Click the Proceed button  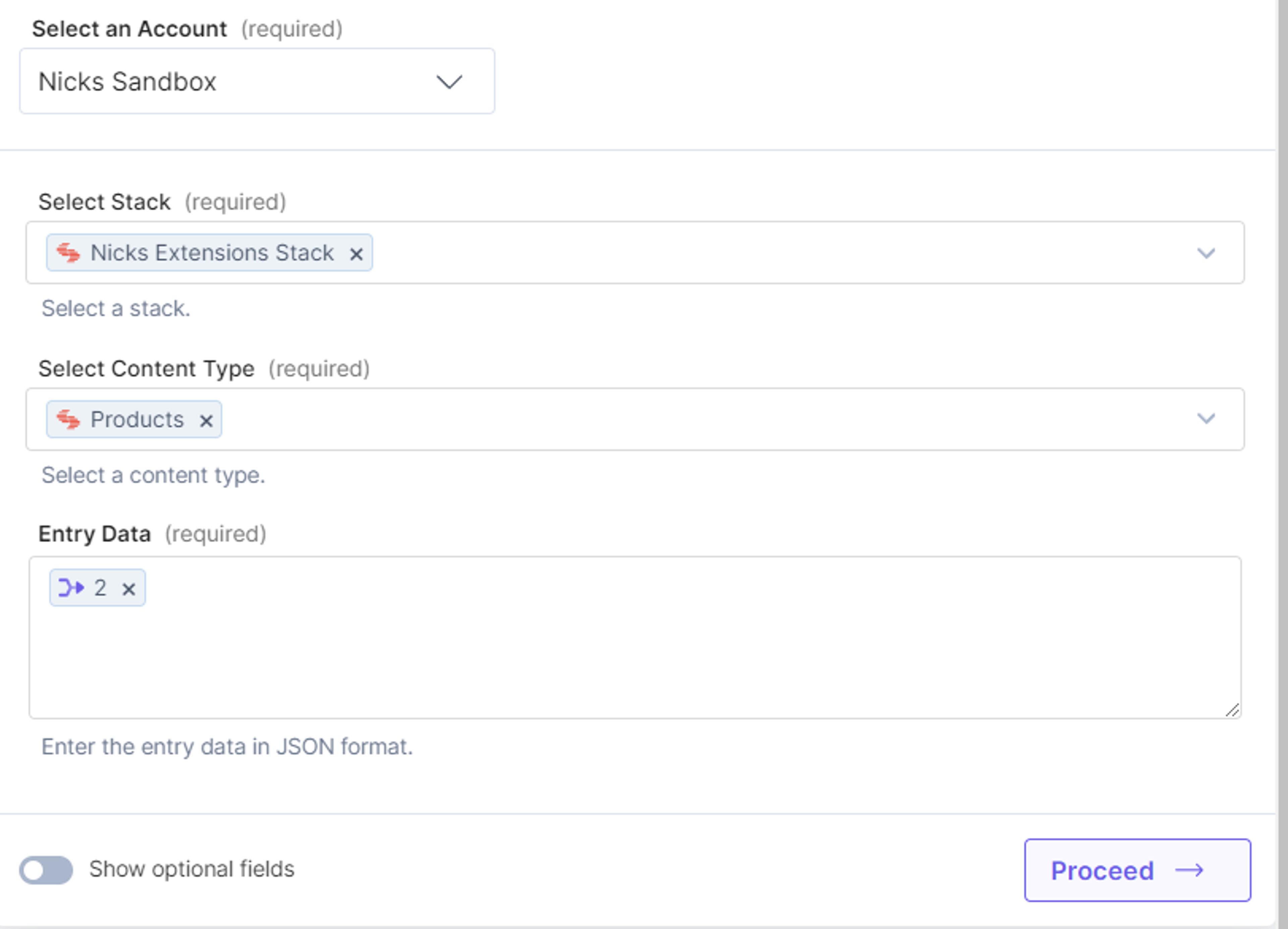pyautogui.click(x=1137, y=870)
